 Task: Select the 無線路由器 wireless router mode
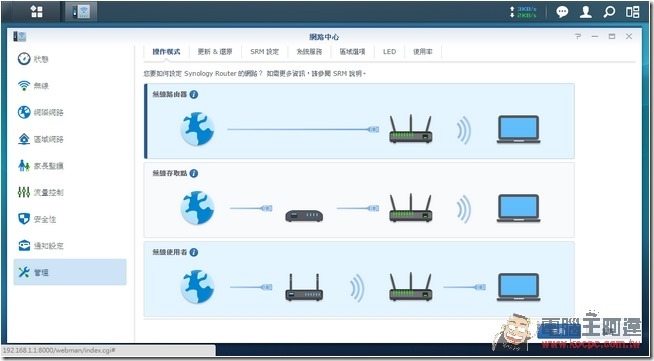tap(359, 121)
